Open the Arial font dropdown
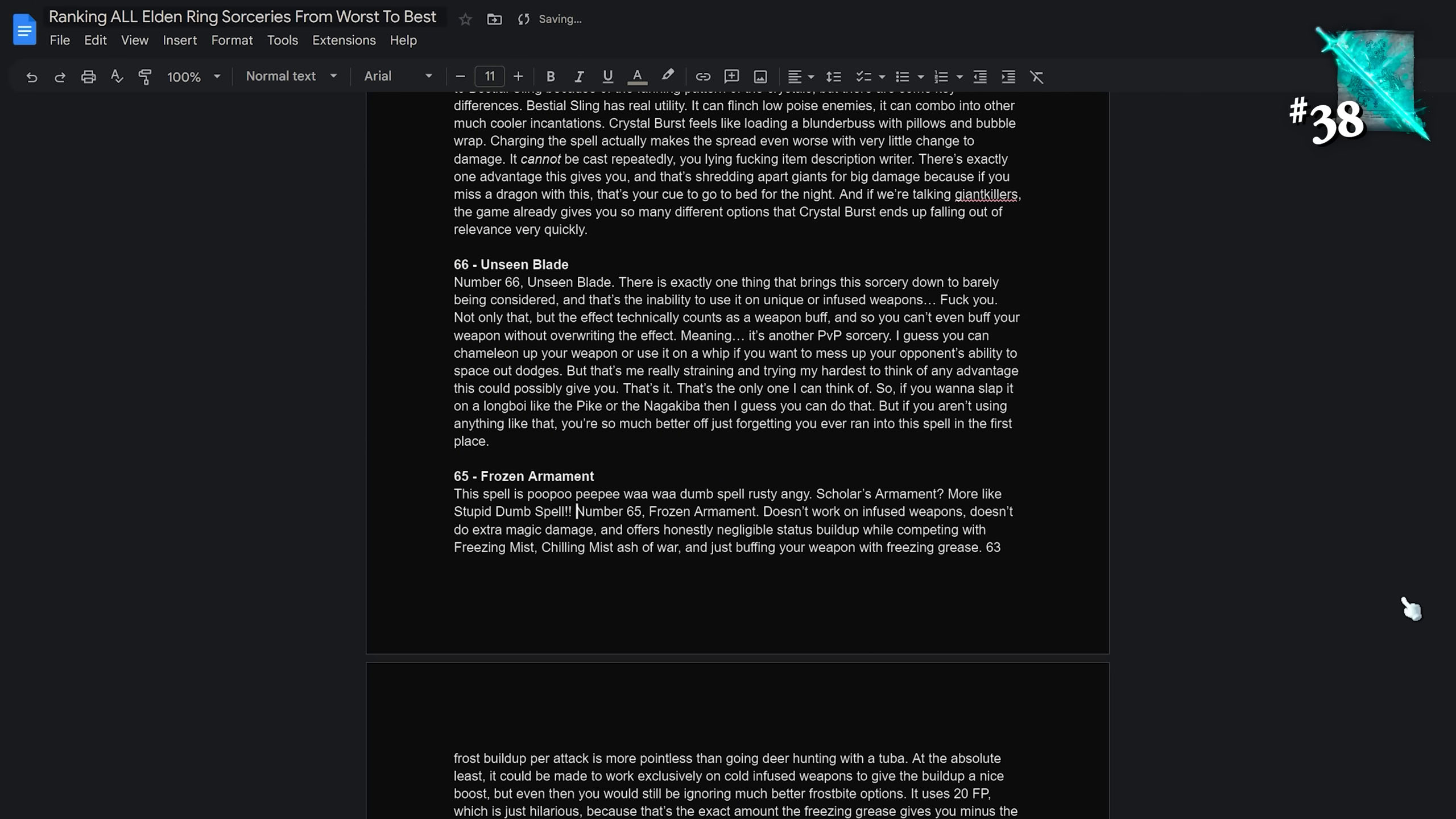 click(x=398, y=76)
